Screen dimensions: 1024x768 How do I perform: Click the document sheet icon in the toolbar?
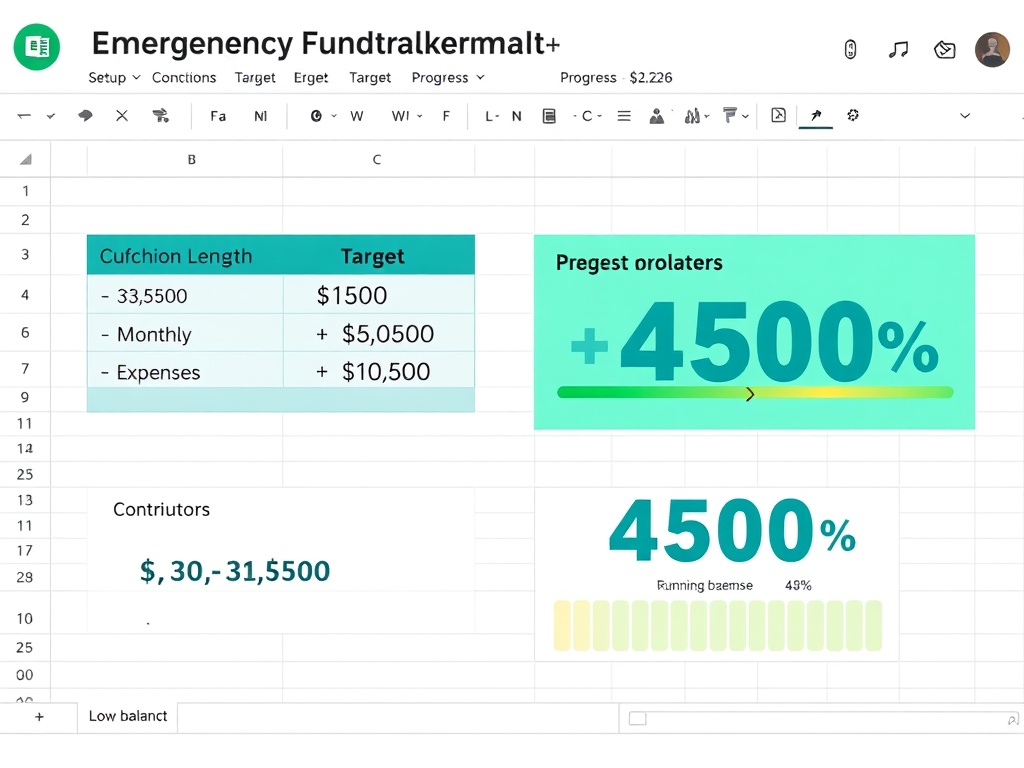point(549,116)
